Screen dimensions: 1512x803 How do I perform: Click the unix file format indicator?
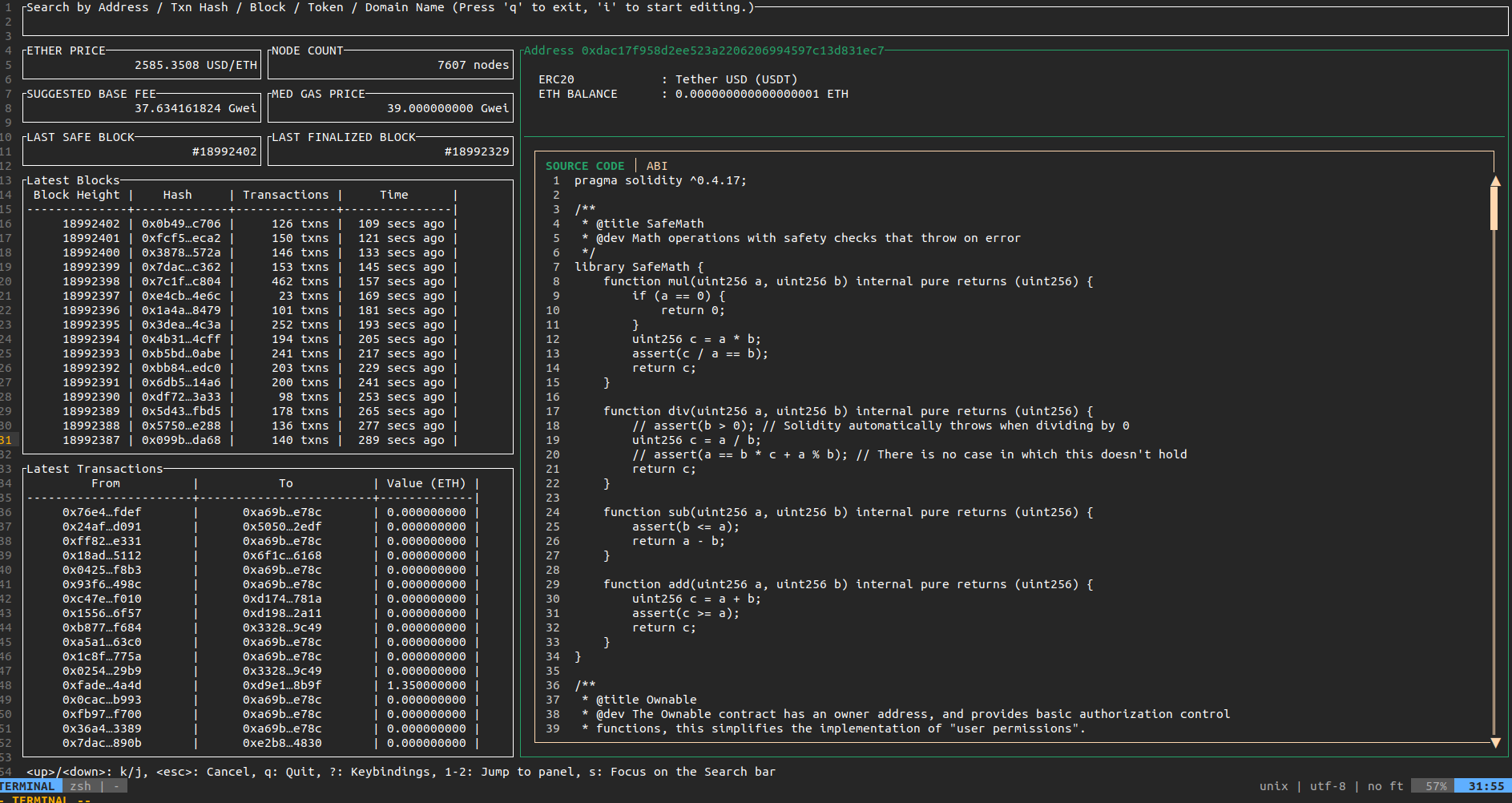[x=1274, y=786]
